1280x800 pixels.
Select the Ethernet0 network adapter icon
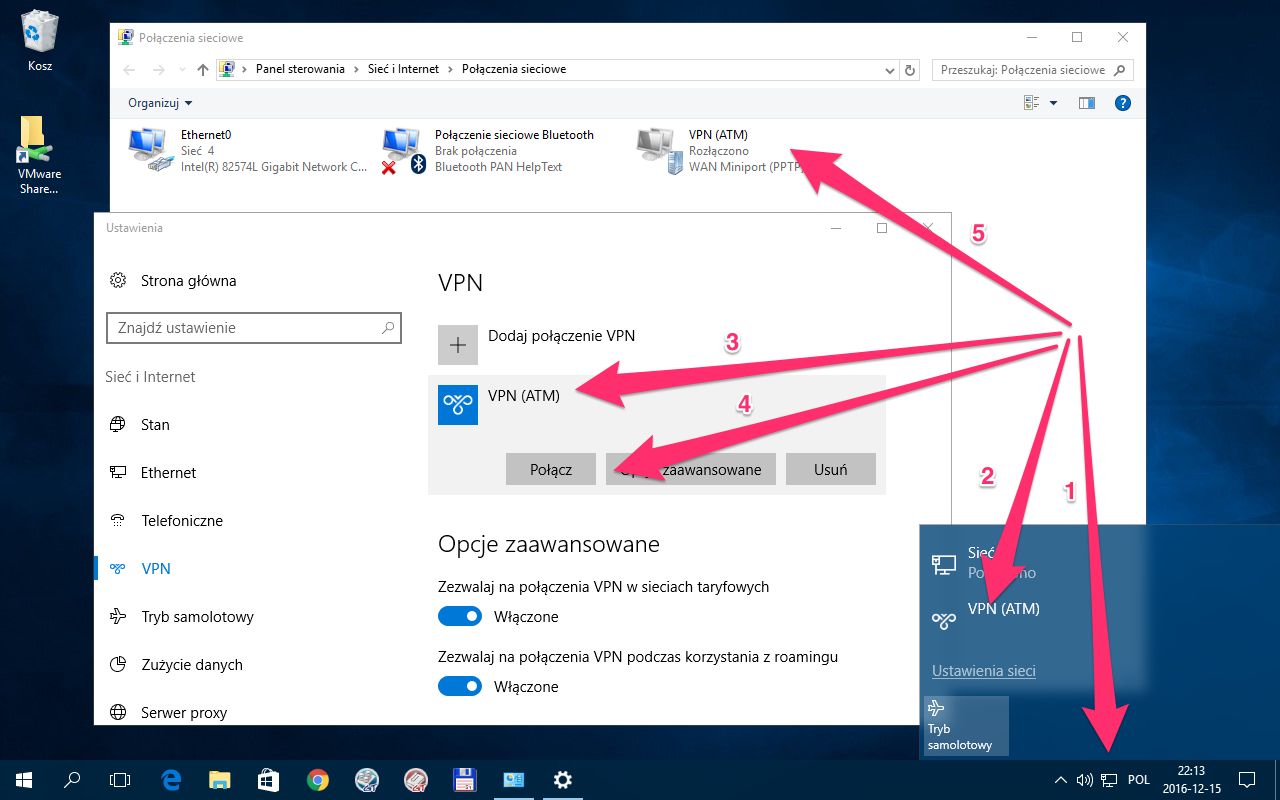point(152,150)
